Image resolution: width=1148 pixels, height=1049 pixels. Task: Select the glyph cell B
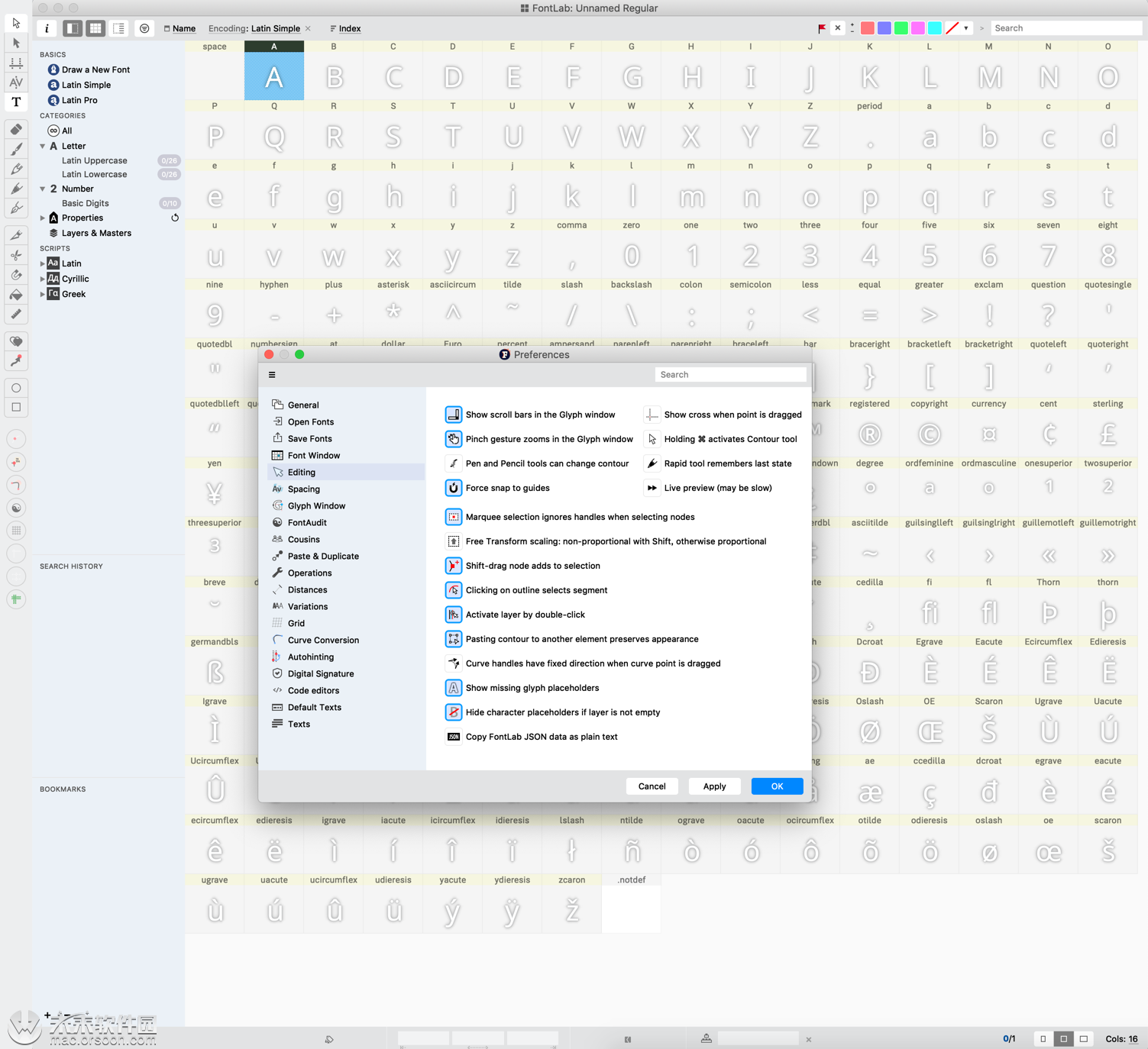click(334, 70)
